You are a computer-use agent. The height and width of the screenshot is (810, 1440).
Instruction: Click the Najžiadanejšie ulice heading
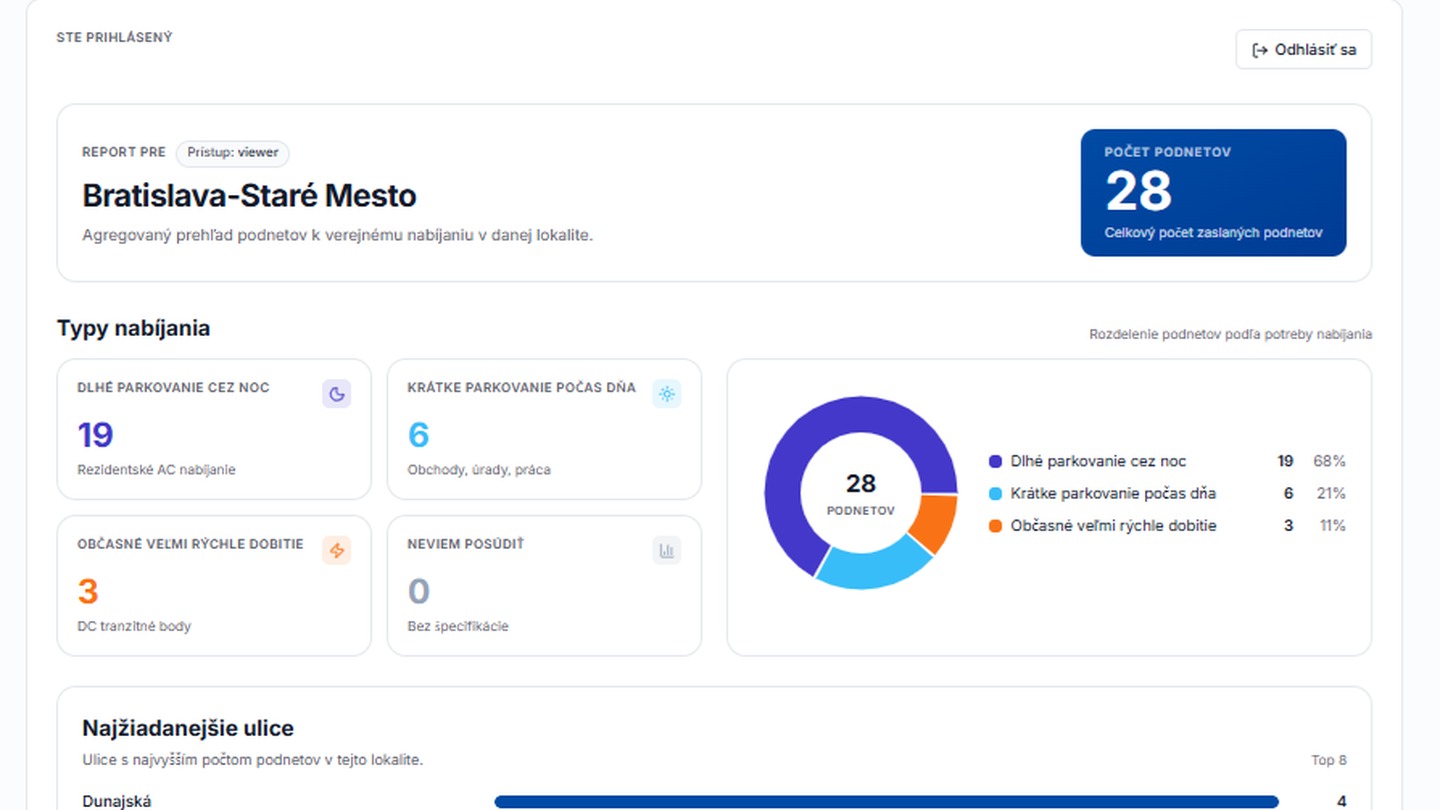click(188, 728)
